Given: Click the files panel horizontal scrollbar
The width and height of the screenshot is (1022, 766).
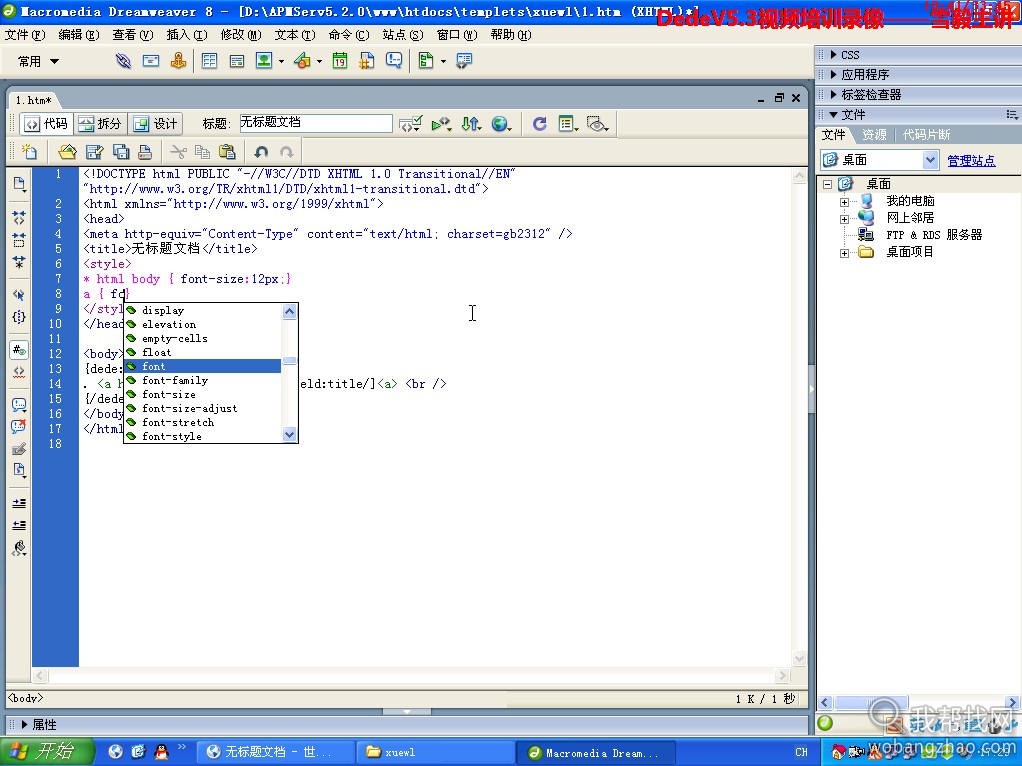Looking at the screenshot, I should point(918,703).
